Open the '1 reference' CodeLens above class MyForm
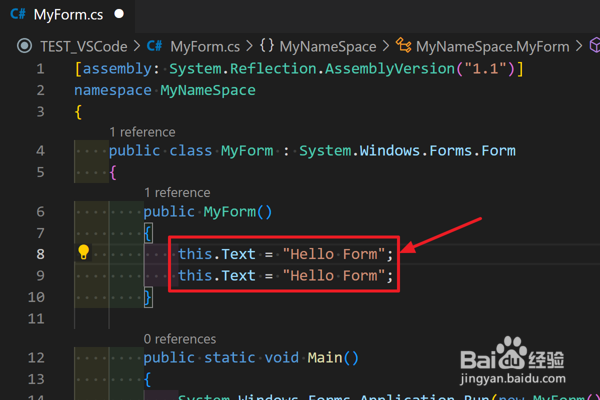Screen dimensions: 600x400 click(x=142, y=132)
